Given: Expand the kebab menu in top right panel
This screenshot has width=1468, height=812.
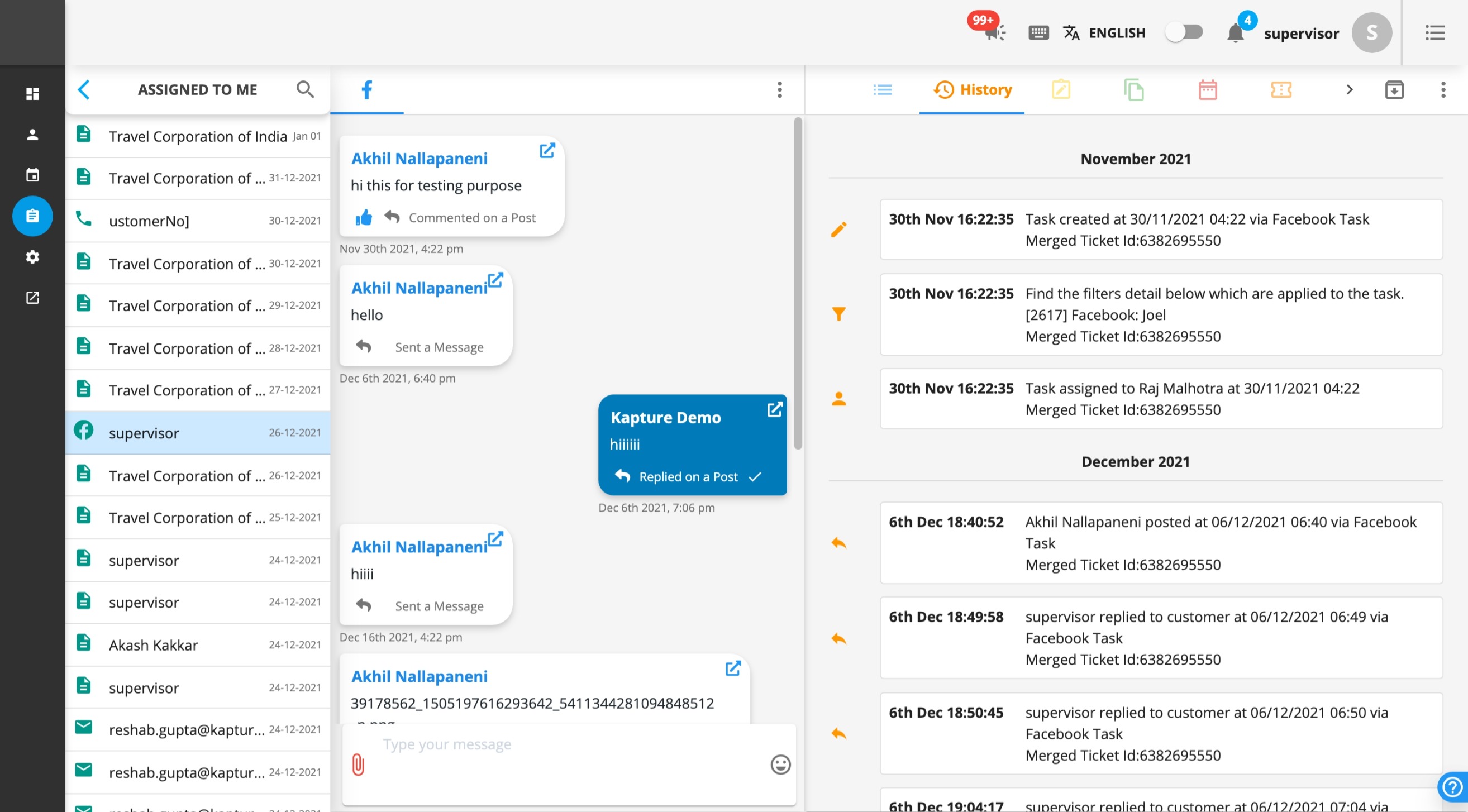Looking at the screenshot, I should pos(1442,90).
